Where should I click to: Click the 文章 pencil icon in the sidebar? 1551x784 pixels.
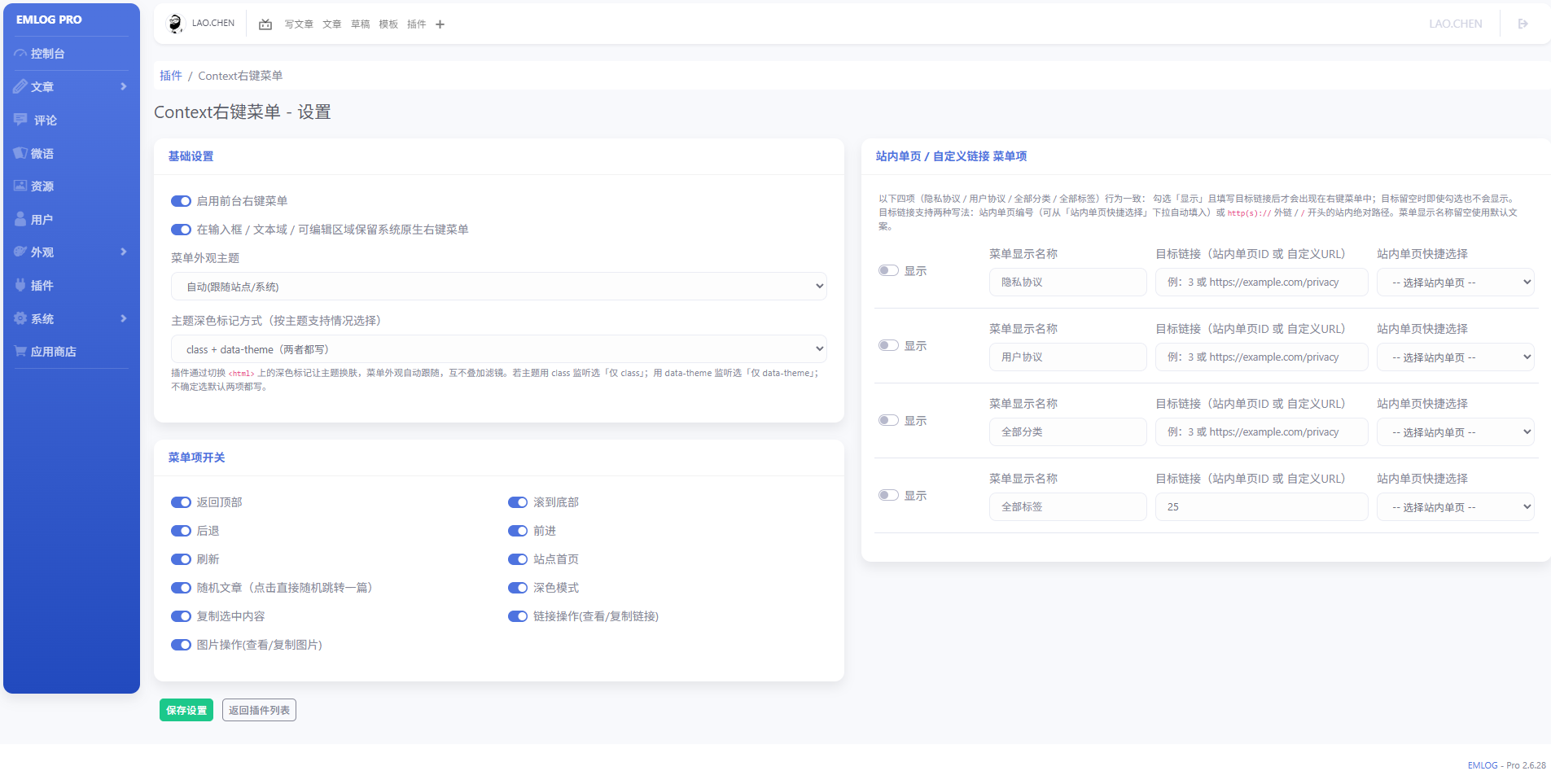pos(20,86)
